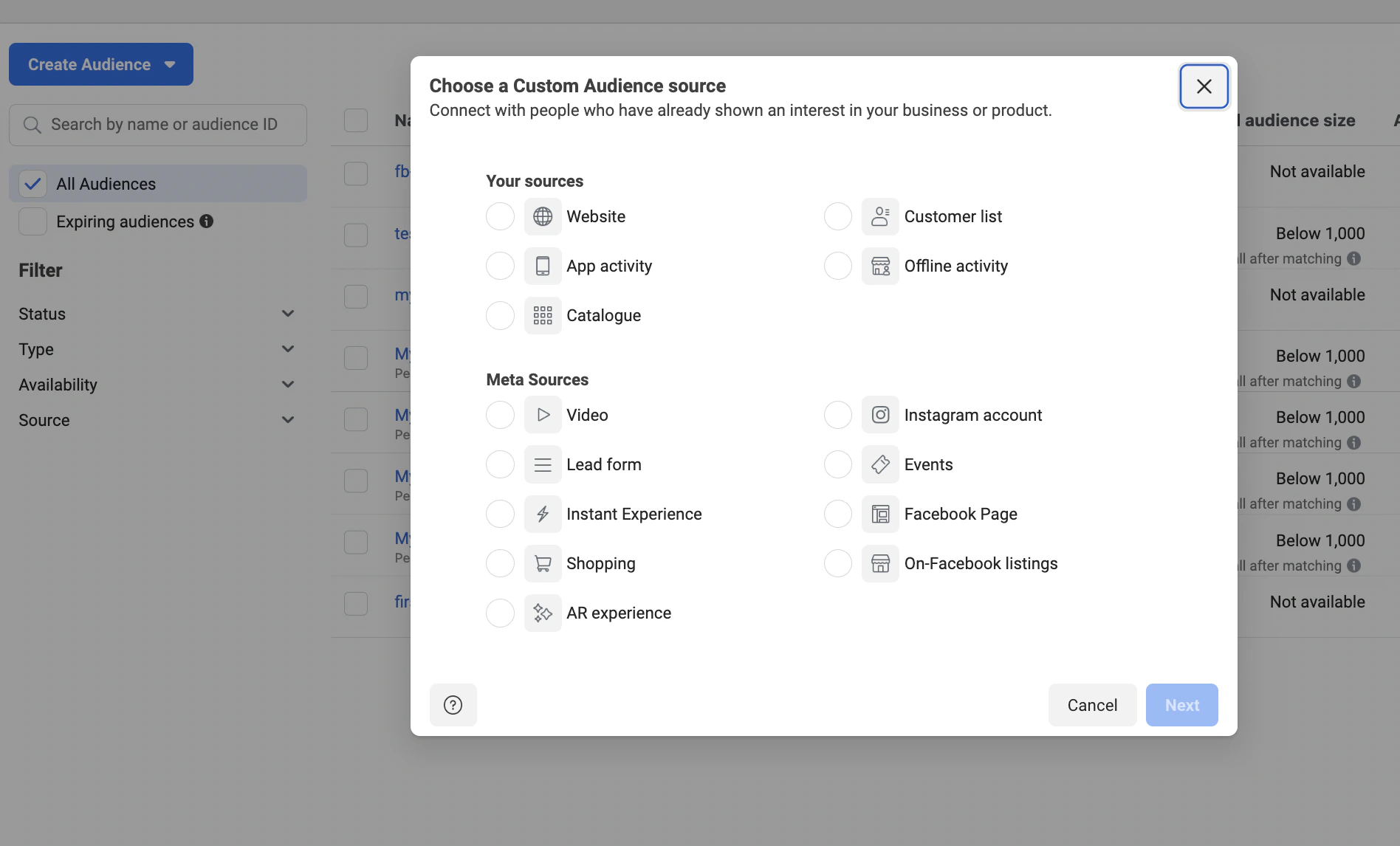Select the Website globe icon
Screen dimensions: 1400x846
[543, 216]
